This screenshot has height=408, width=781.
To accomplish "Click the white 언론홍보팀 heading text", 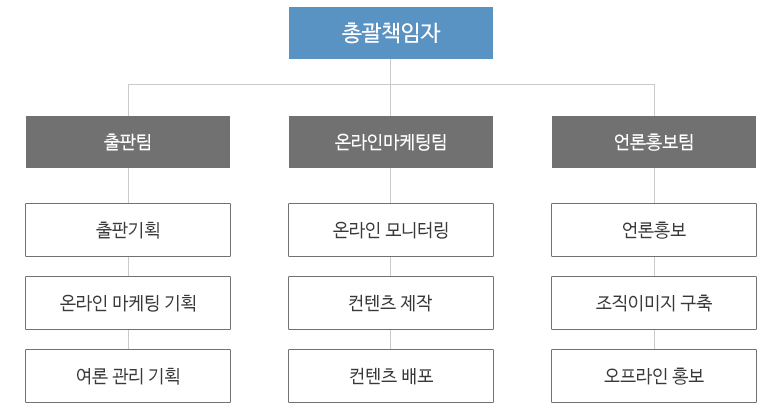I will pos(653,142).
